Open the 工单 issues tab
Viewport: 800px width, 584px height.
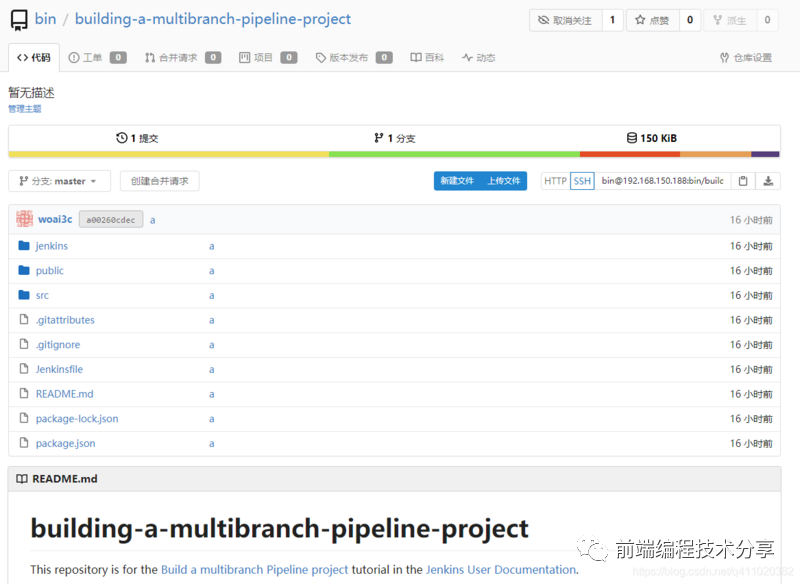[97, 58]
